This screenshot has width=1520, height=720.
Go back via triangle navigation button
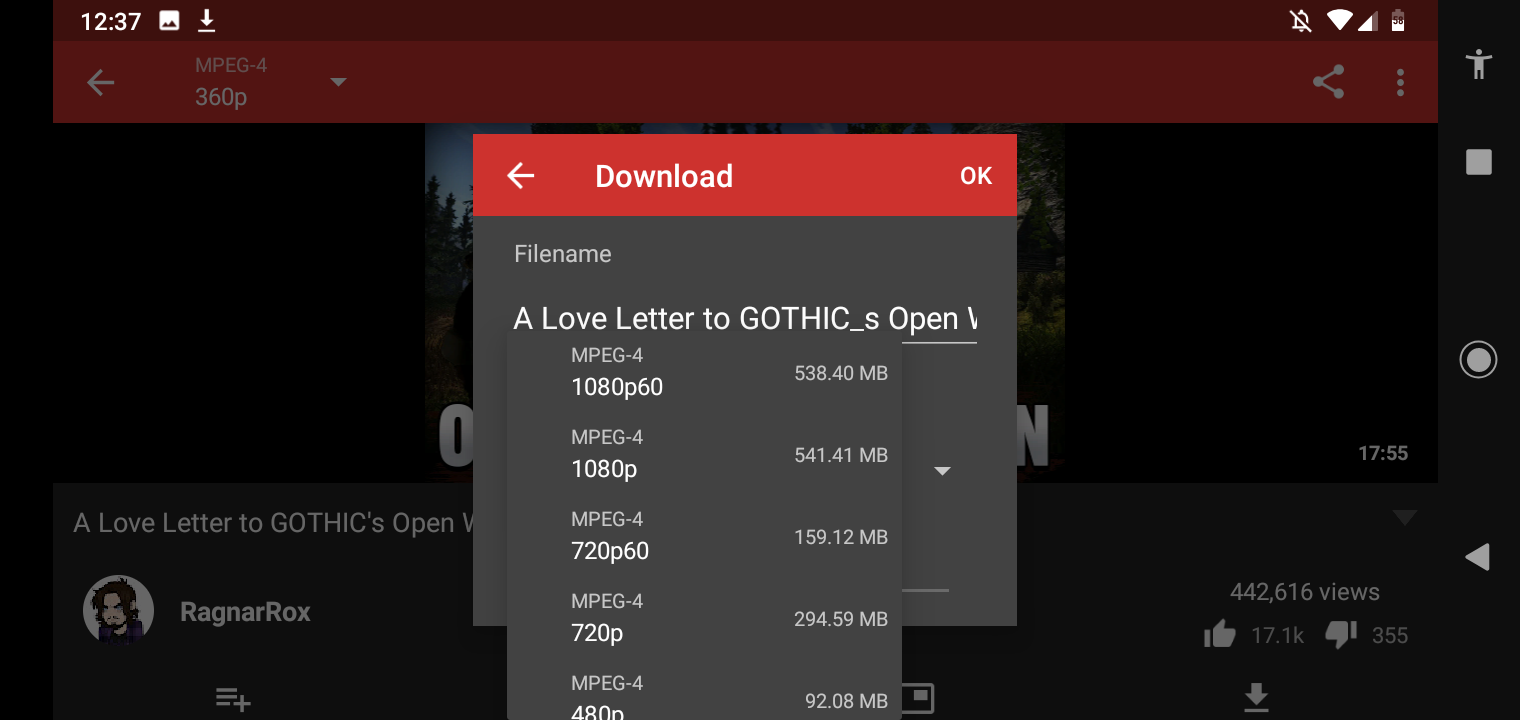(x=1478, y=557)
